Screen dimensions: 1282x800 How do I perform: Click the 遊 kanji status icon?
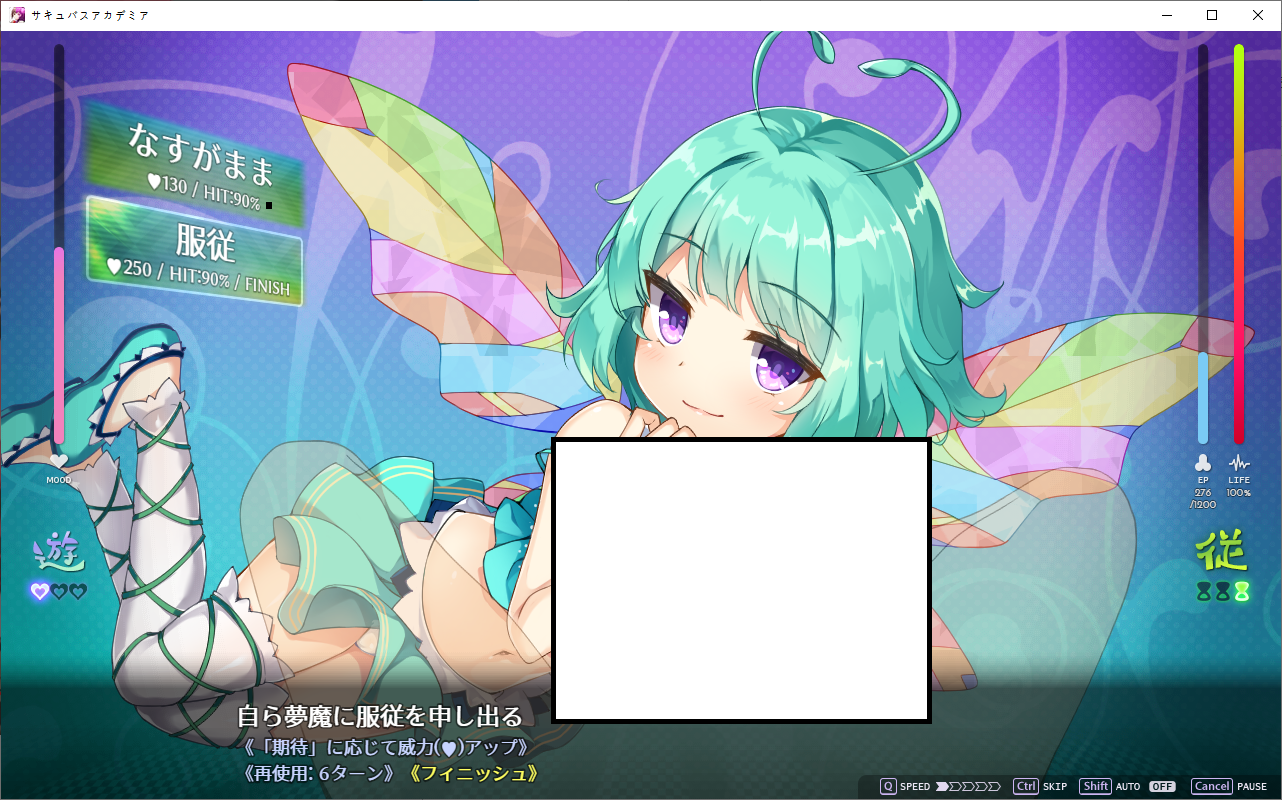point(58,553)
